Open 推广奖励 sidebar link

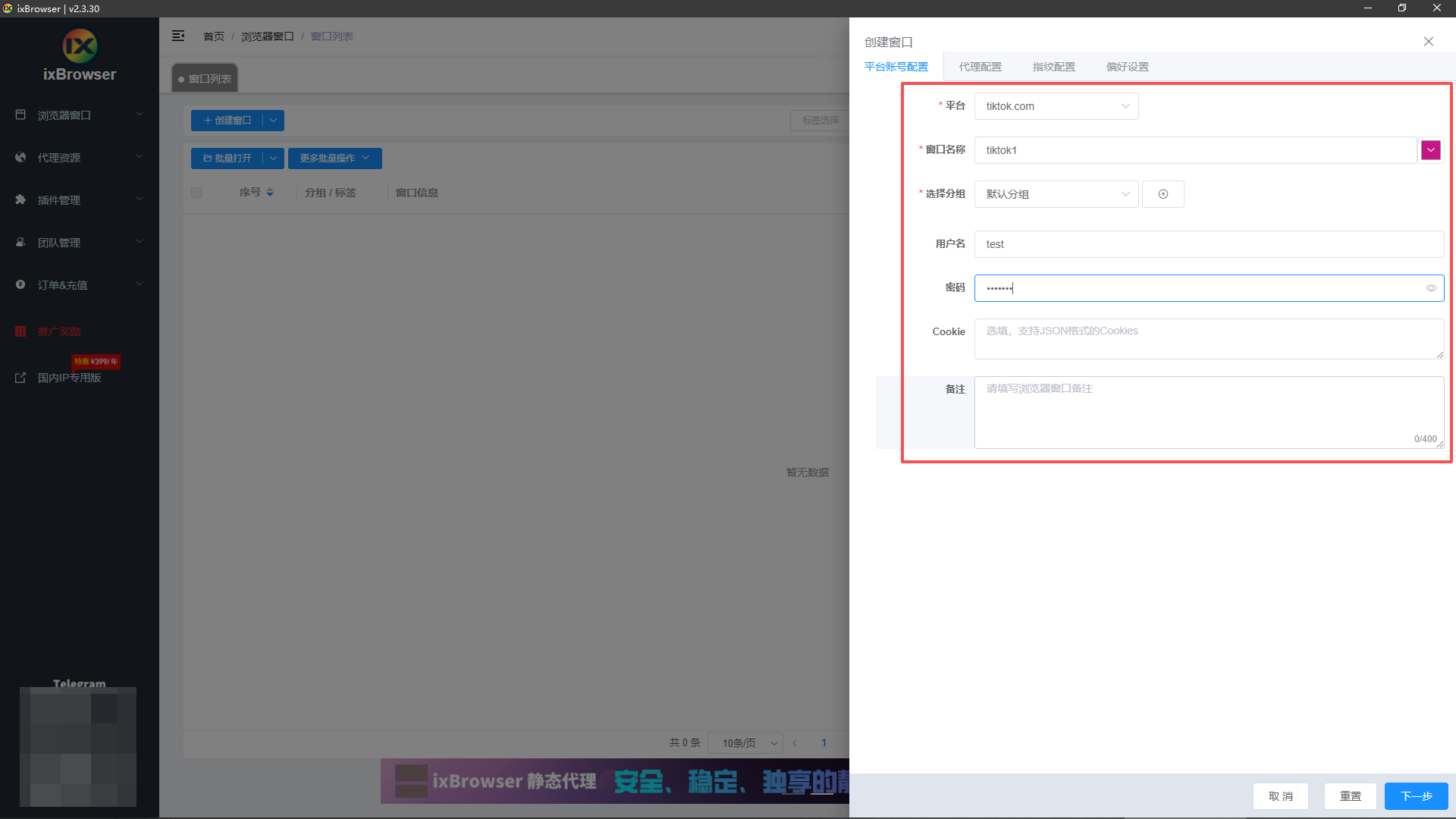(59, 331)
